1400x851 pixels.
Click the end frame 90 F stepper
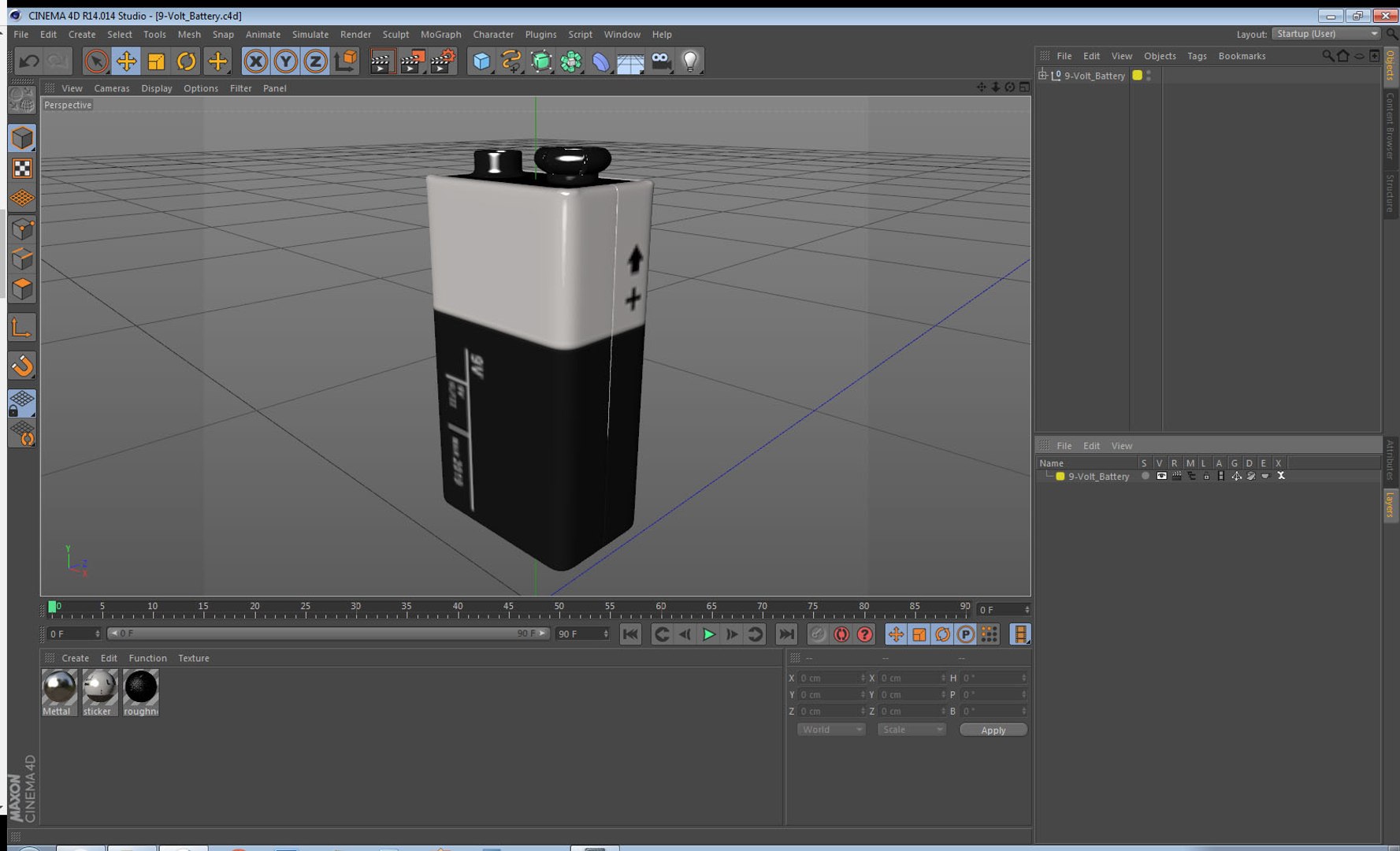tap(606, 634)
